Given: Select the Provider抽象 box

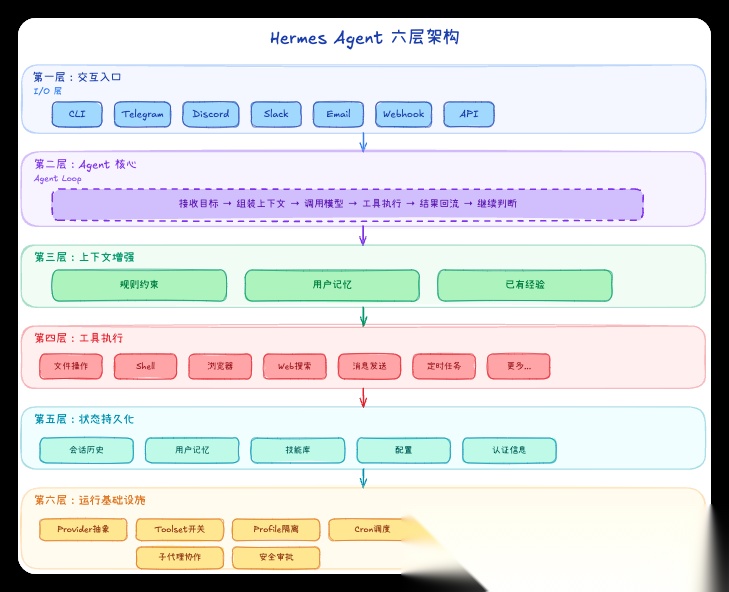Looking at the screenshot, I should click(x=83, y=529).
